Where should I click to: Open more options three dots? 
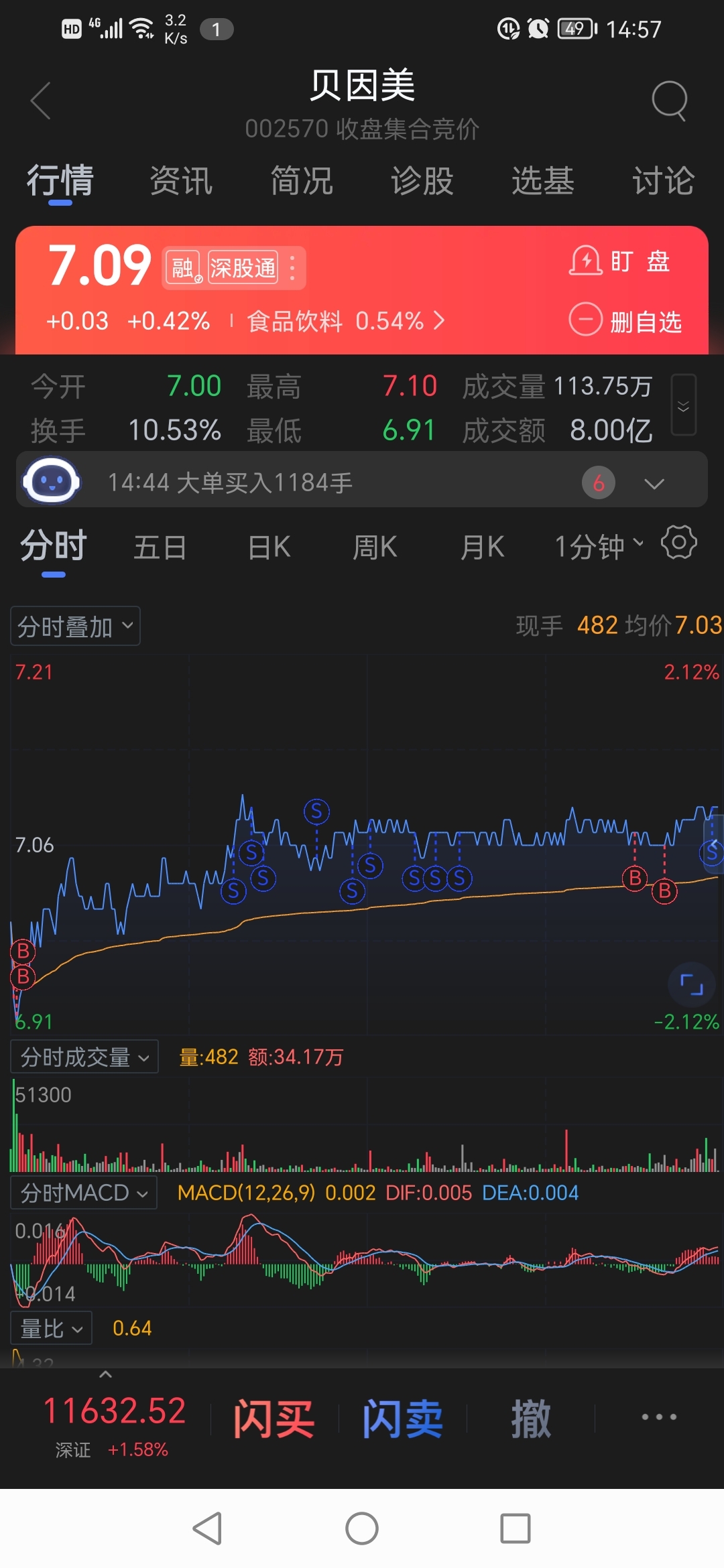click(659, 1417)
